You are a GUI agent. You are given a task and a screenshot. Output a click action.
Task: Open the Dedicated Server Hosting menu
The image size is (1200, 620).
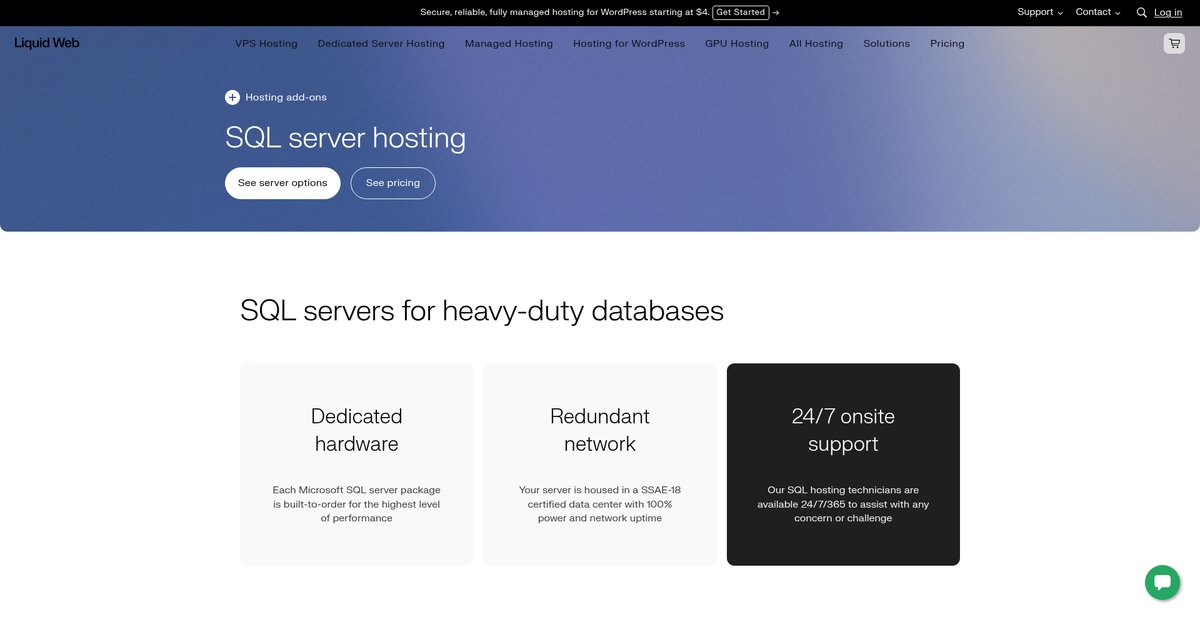[381, 43]
